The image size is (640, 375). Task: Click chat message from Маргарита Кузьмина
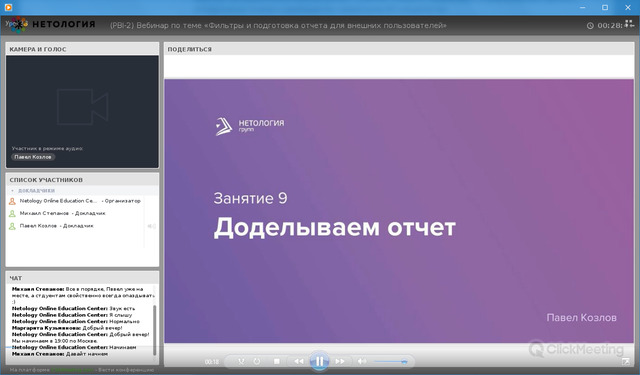click(67, 328)
